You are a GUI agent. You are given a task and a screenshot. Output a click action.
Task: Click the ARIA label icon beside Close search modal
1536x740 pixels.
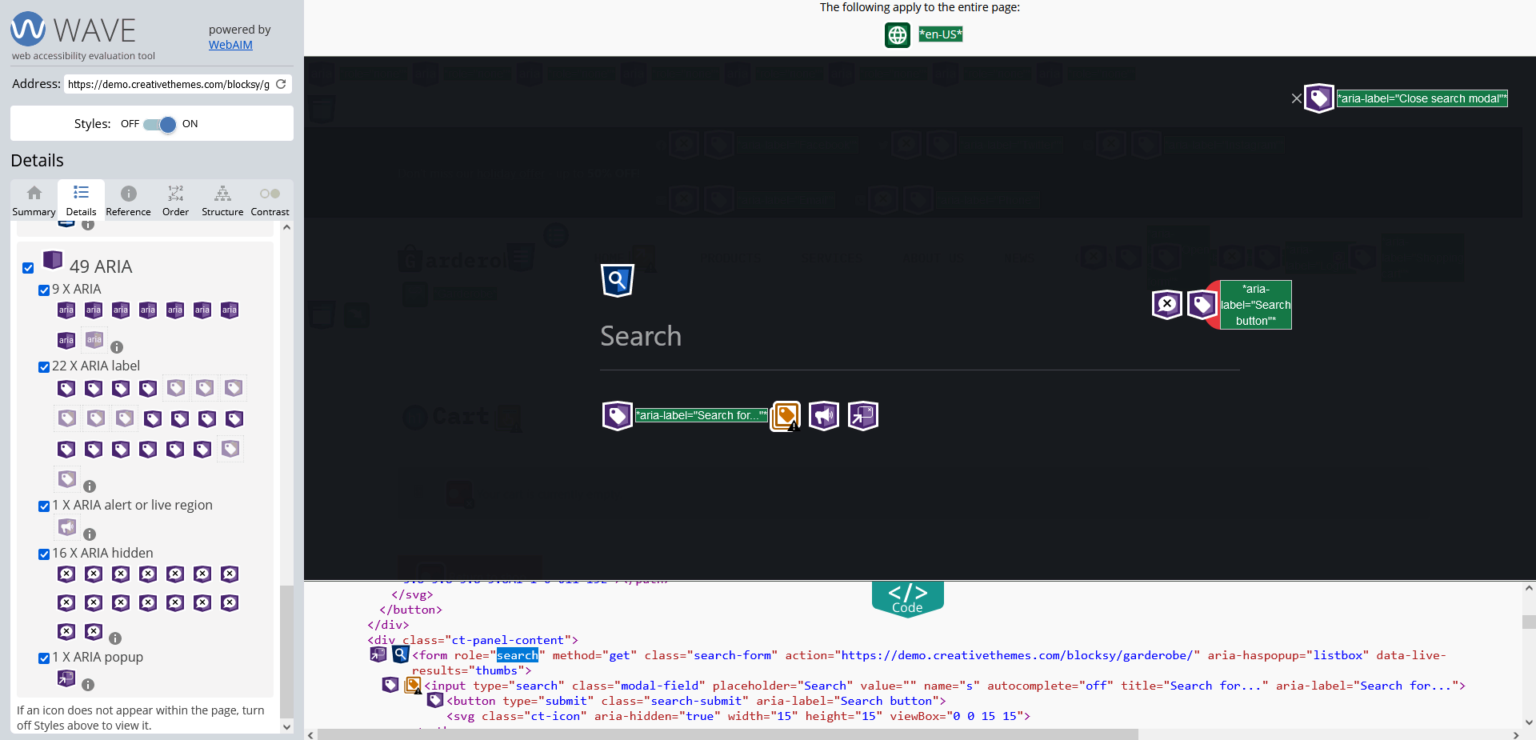click(x=1319, y=98)
